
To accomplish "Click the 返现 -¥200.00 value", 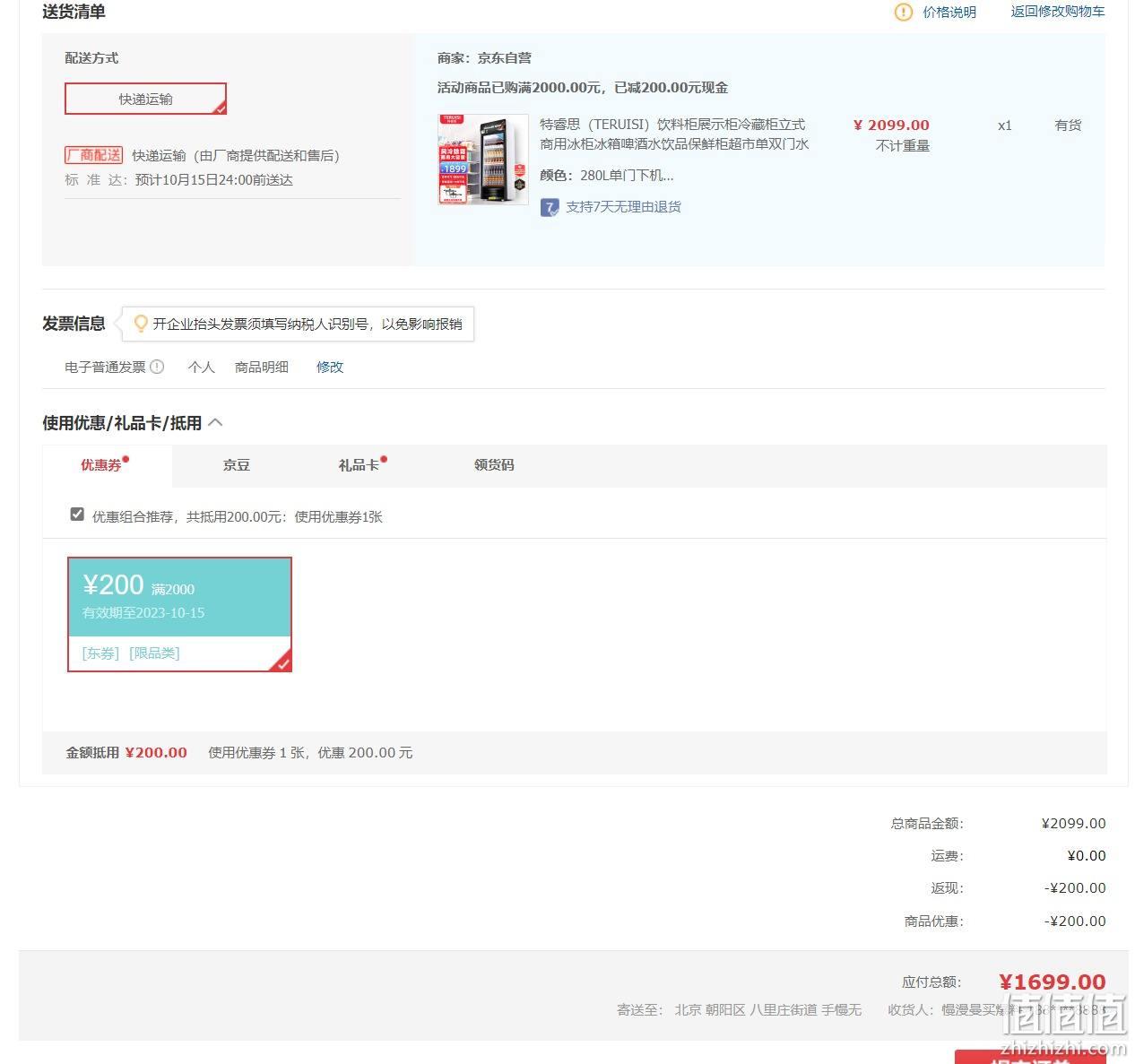I will [1075, 888].
